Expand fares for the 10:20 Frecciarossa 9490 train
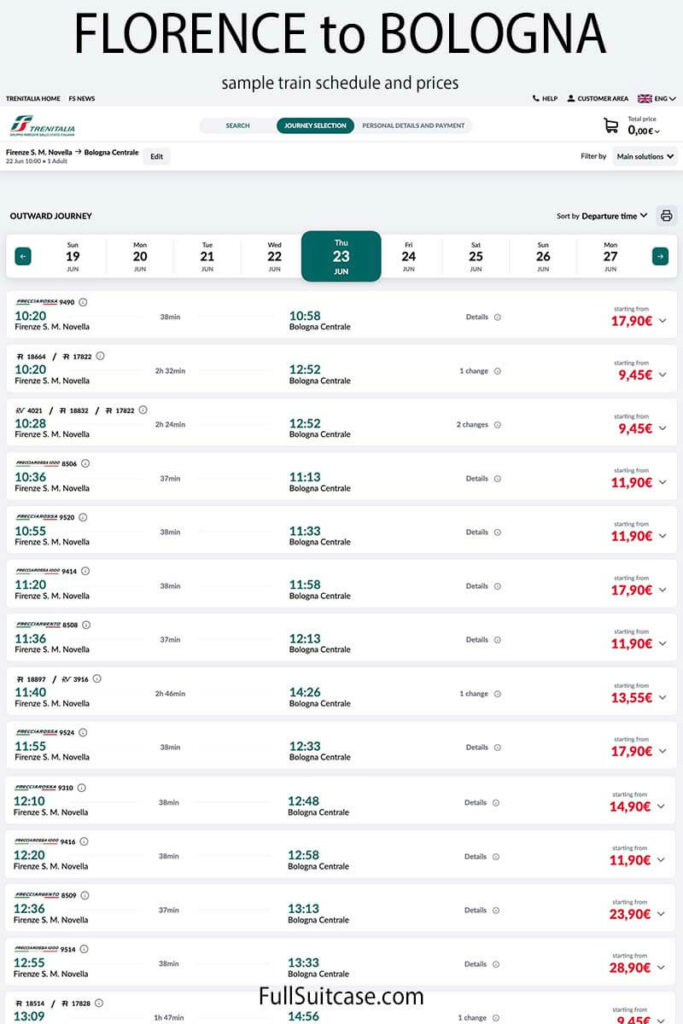The height and width of the screenshot is (1024, 683). click(662, 321)
